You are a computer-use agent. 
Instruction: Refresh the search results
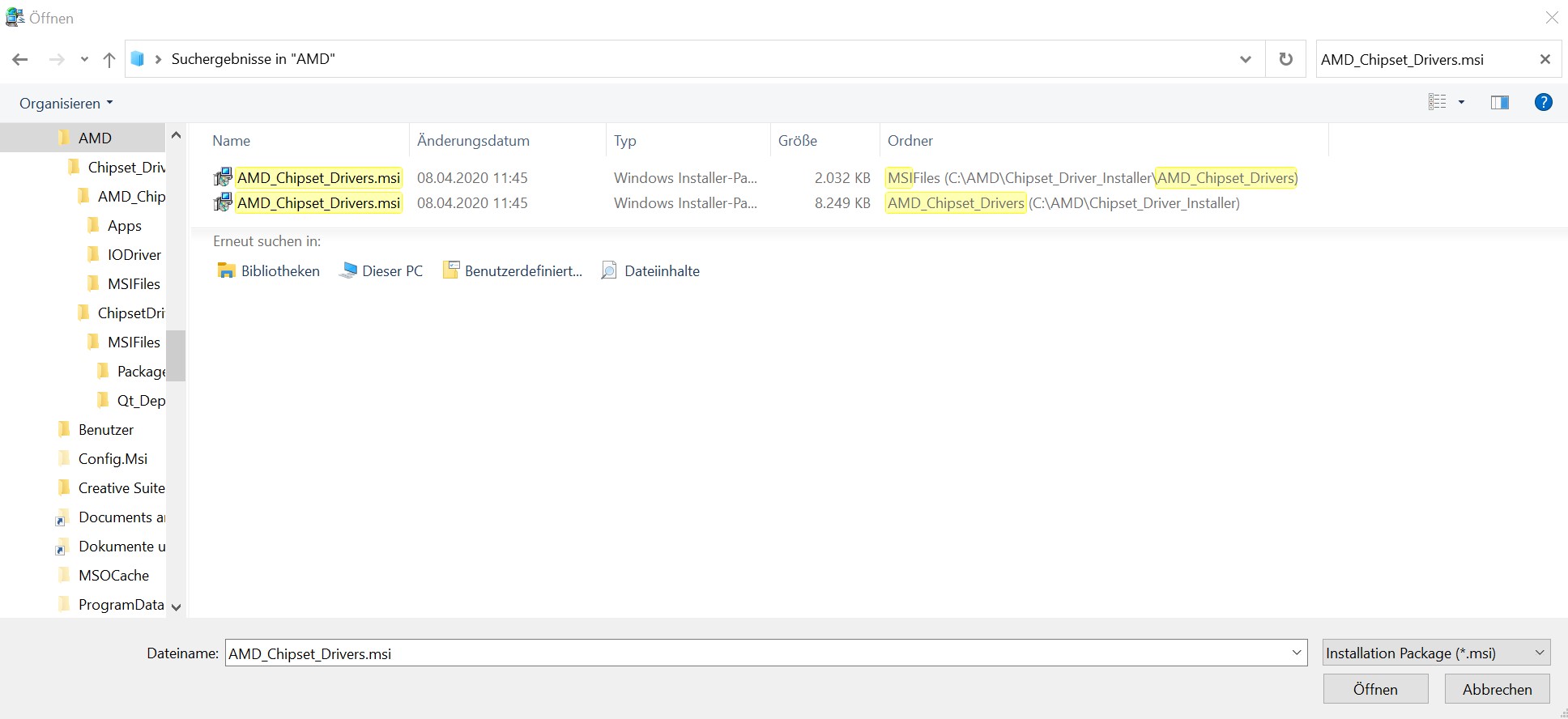(1285, 59)
